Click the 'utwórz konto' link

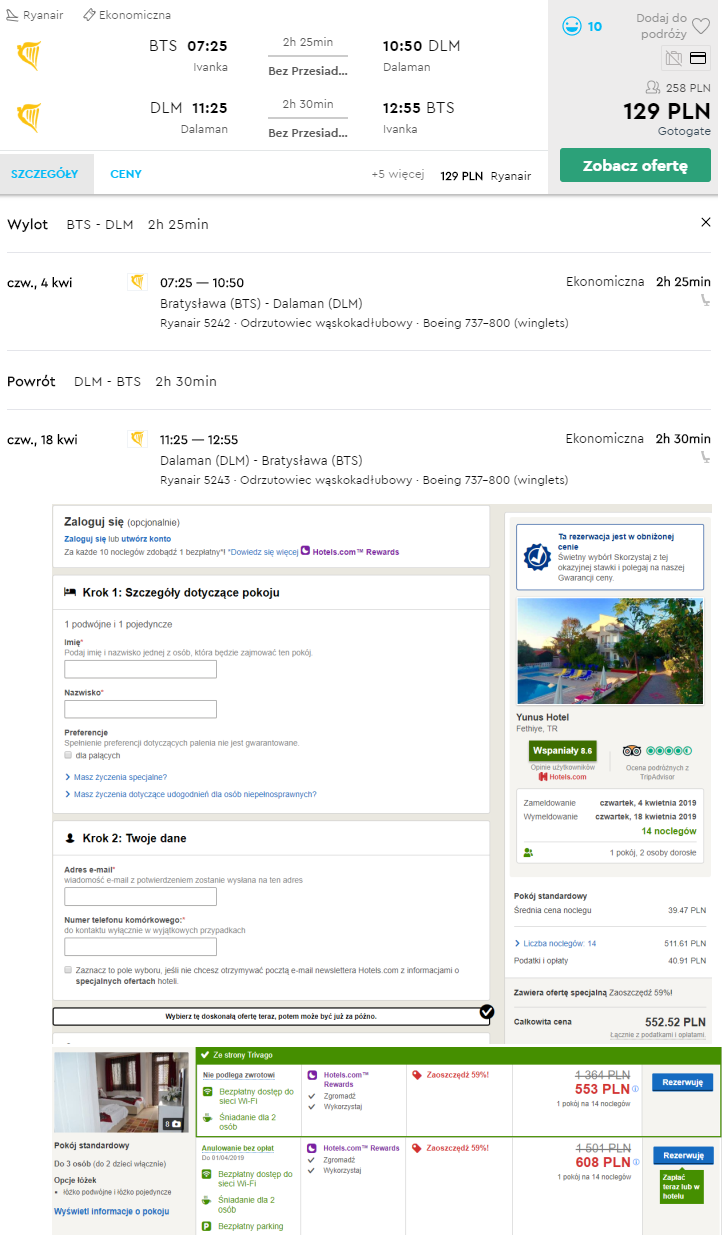coord(146,539)
